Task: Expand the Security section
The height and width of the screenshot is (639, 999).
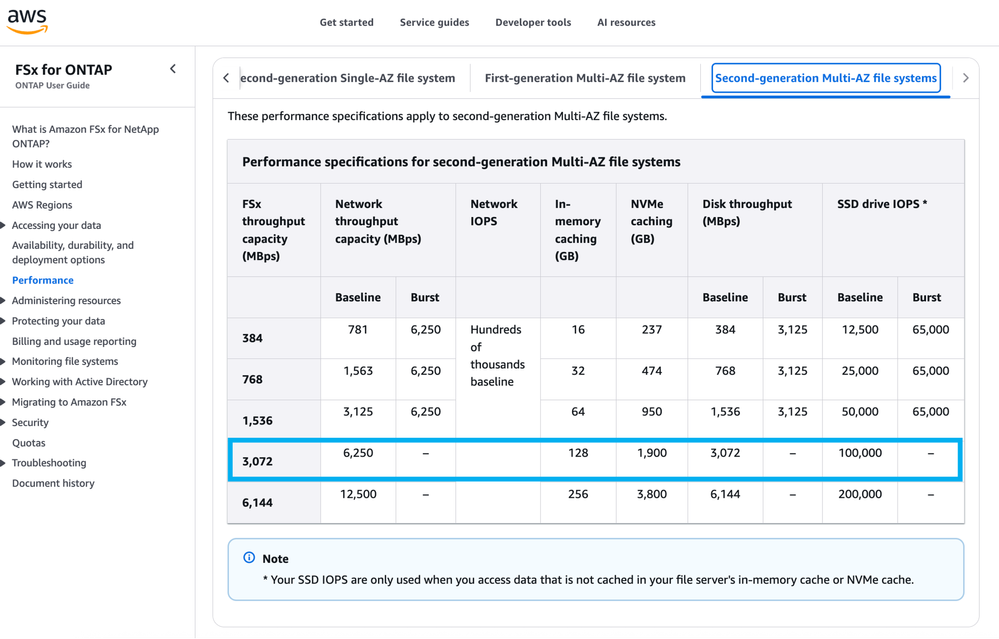Action: 5,423
